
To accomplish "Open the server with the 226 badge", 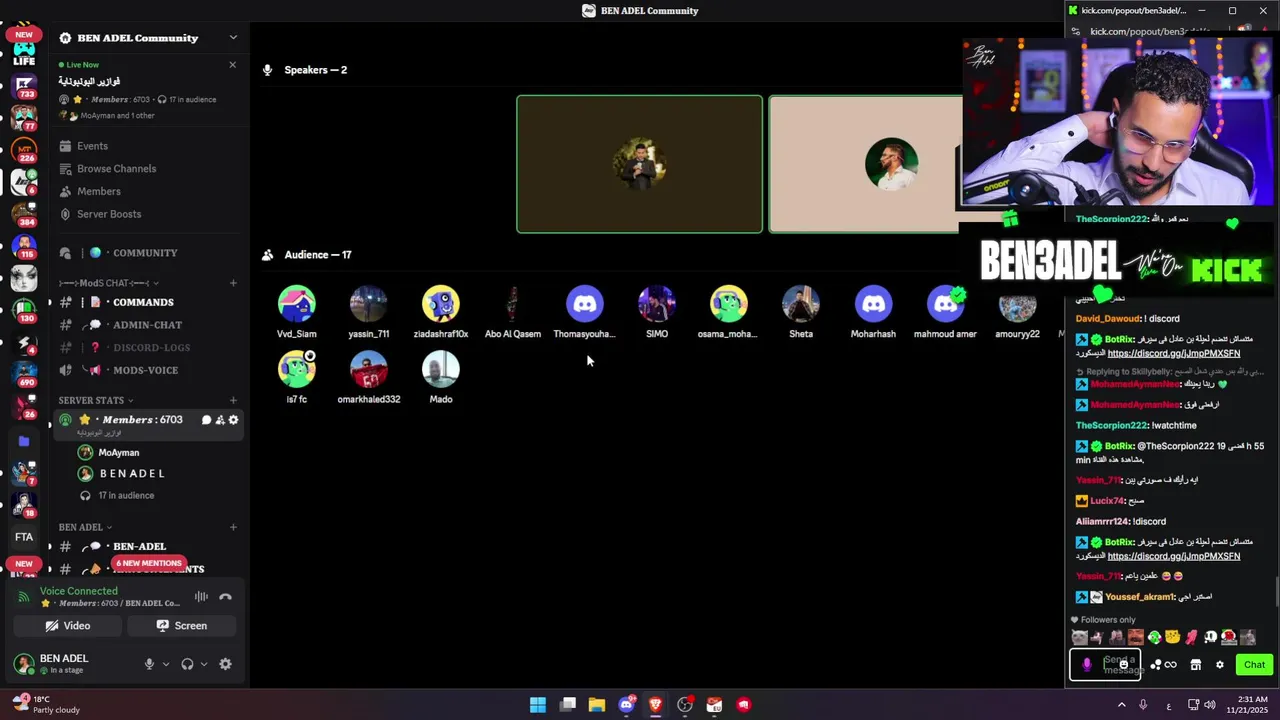I will [x=24, y=150].
